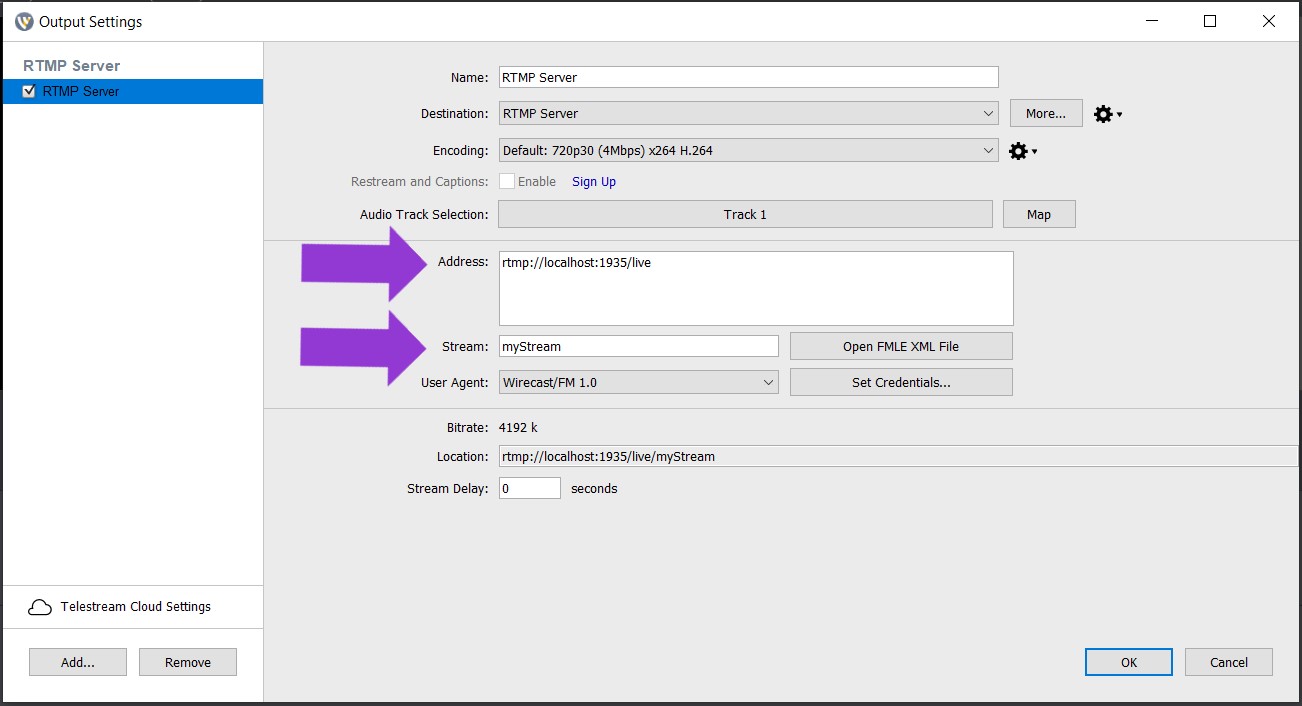Click the More... button
Image resolution: width=1302 pixels, height=706 pixels.
(x=1045, y=112)
